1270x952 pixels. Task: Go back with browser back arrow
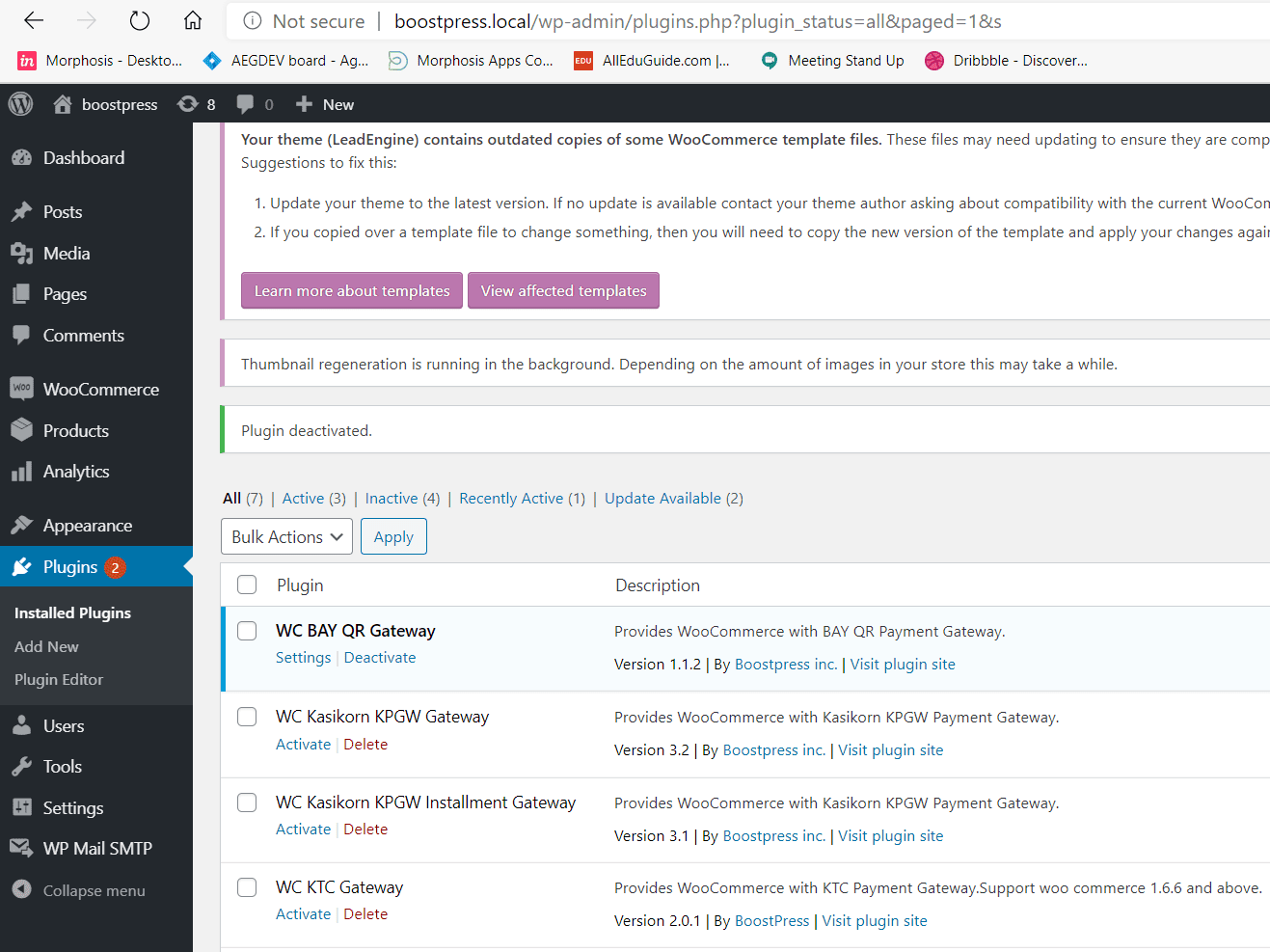34,20
